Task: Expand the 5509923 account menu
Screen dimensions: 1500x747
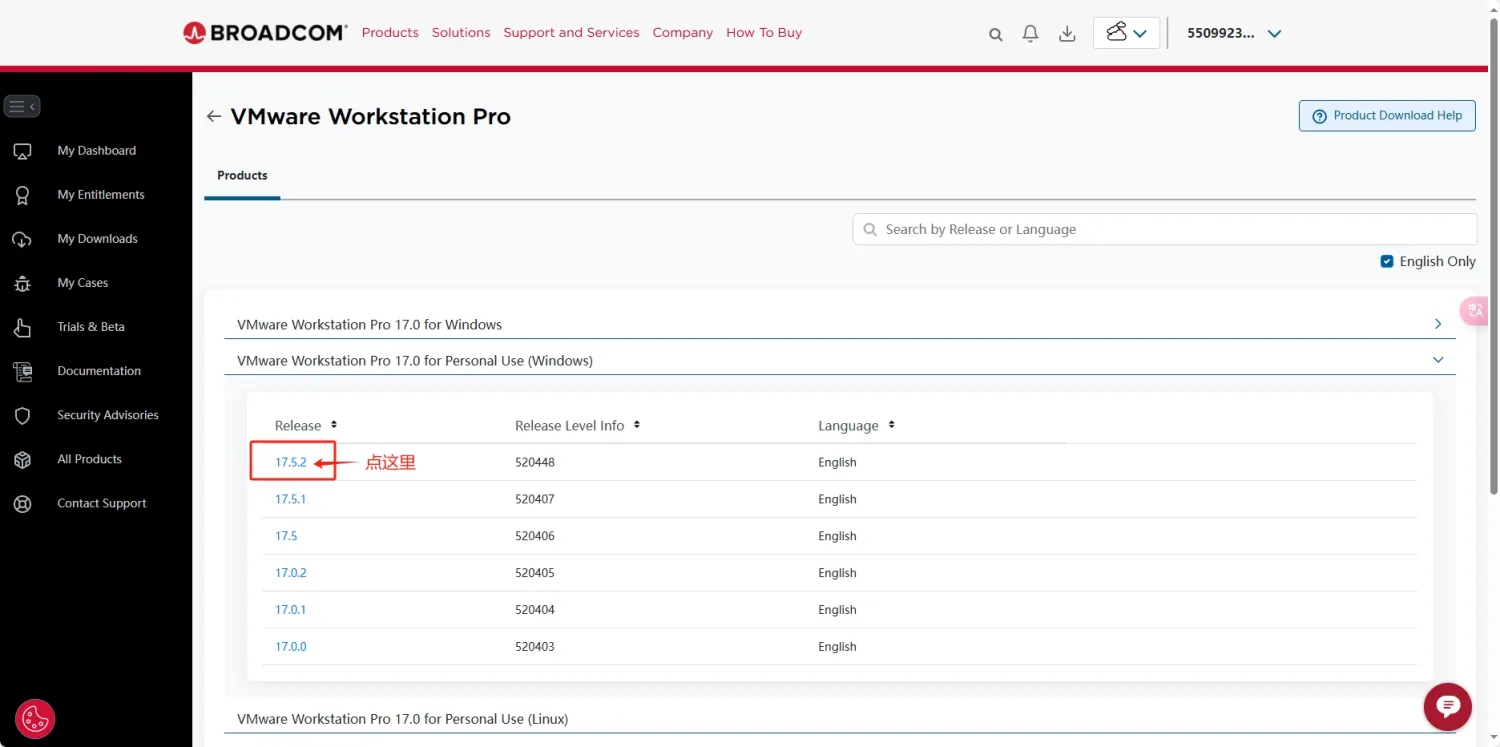Action: click(x=1234, y=33)
